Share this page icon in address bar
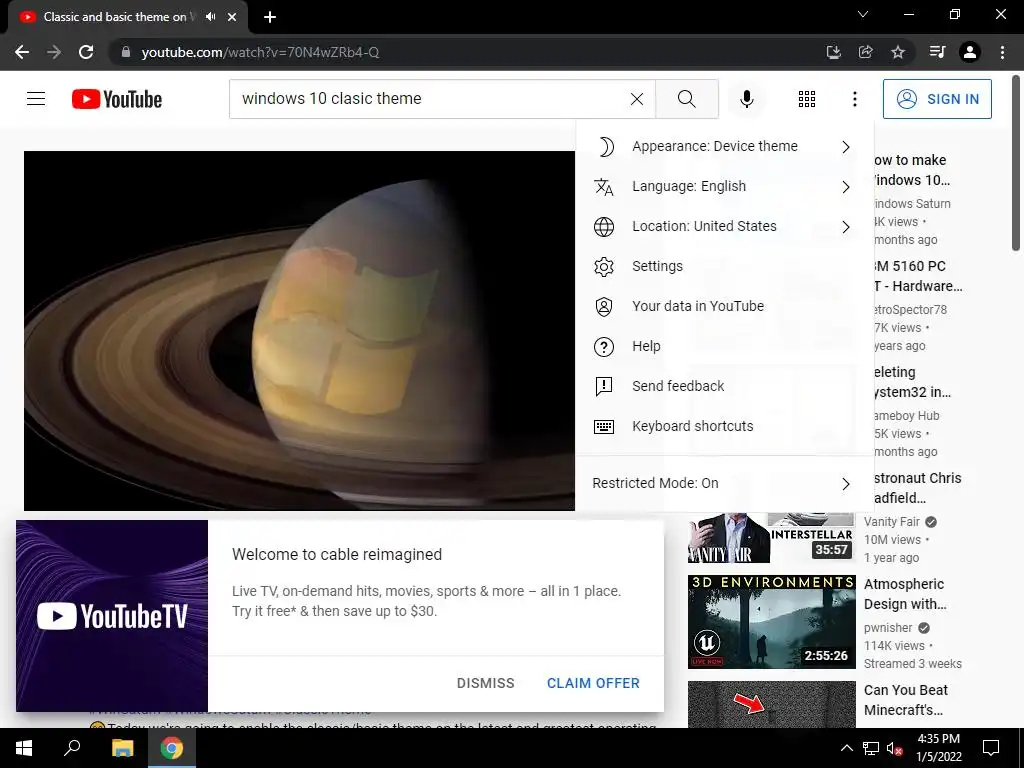Viewport: 1024px width, 768px height. pyautogui.click(x=865, y=52)
